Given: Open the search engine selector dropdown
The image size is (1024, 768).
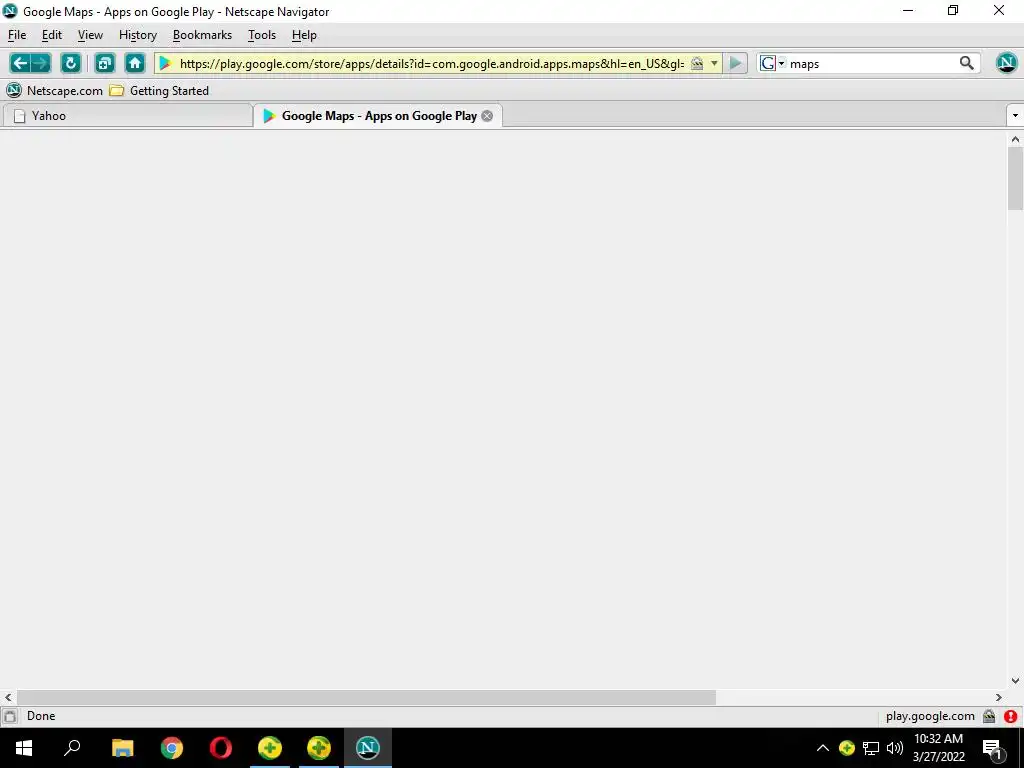Looking at the screenshot, I should click(x=773, y=63).
